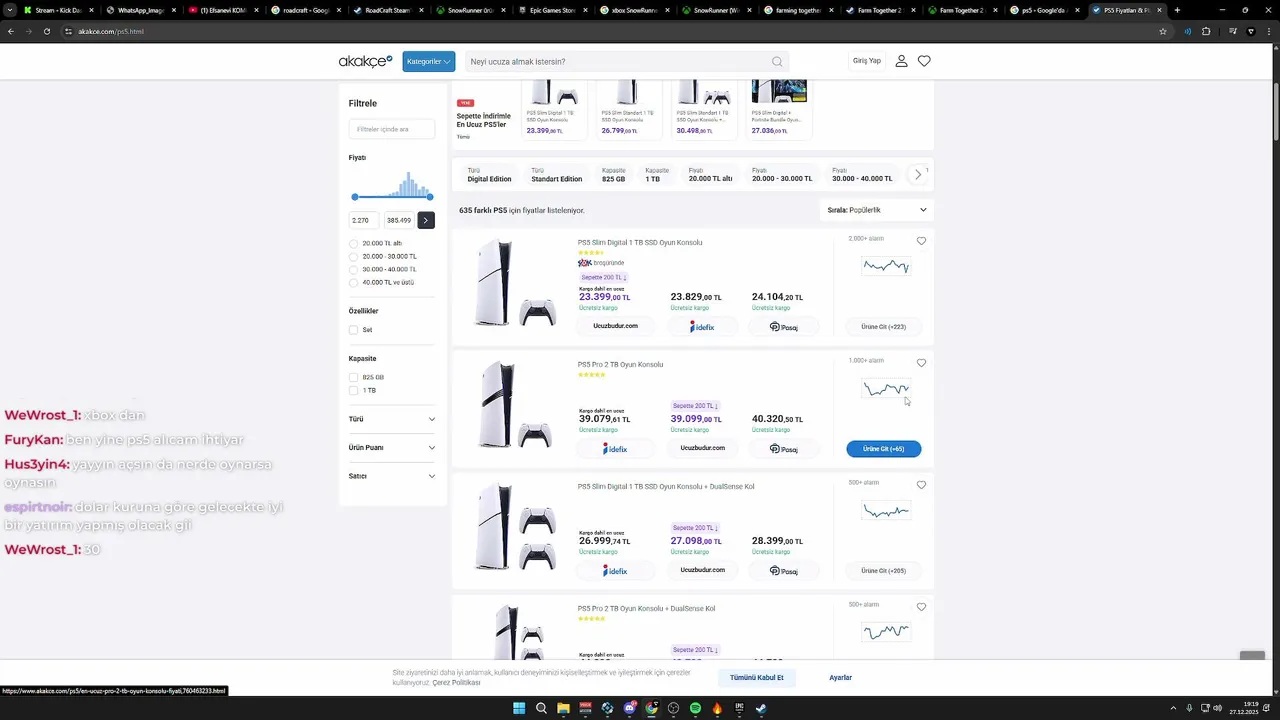The height and width of the screenshot is (720, 1280).
Task: Open Windows Start menu
Action: click(x=519, y=708)
